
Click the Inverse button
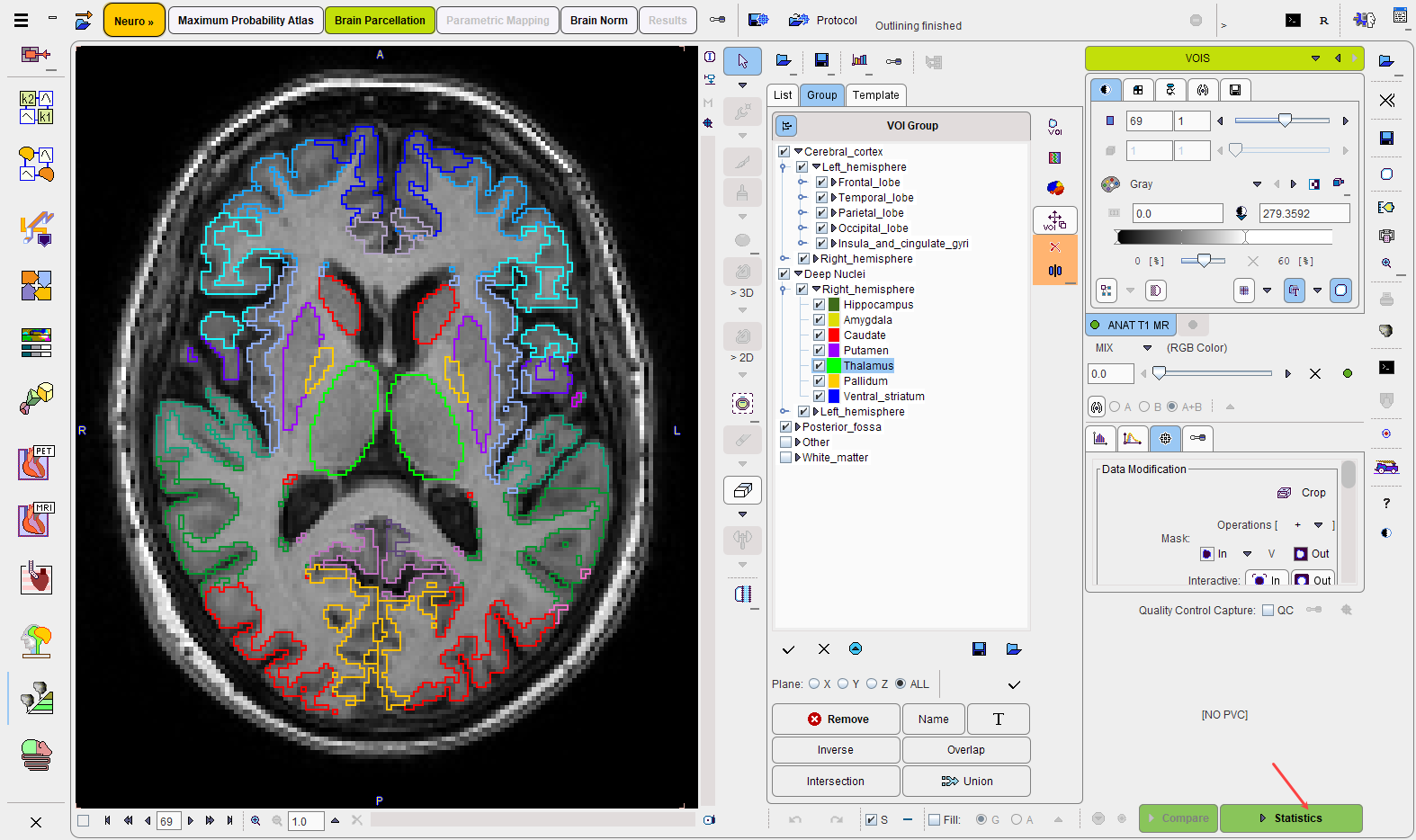click(836, 749)
